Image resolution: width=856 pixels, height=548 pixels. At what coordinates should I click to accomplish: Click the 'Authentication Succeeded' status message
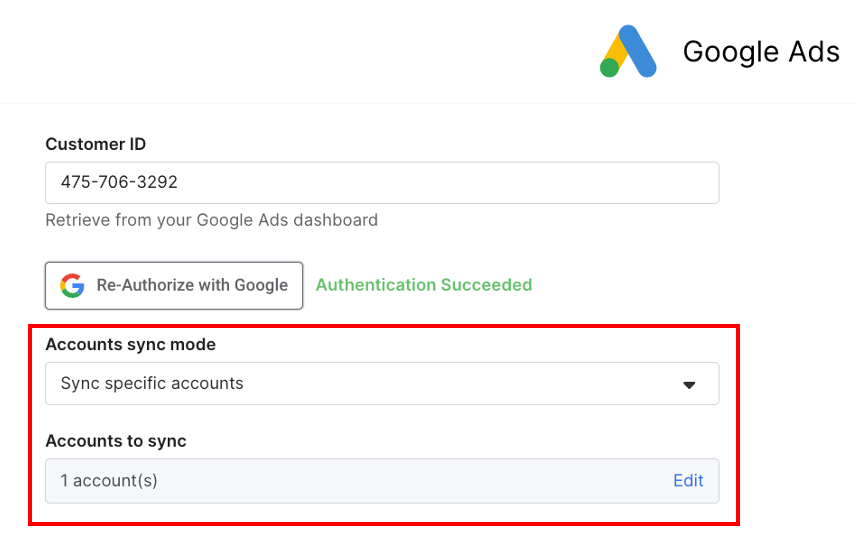(x=424, y=285)
